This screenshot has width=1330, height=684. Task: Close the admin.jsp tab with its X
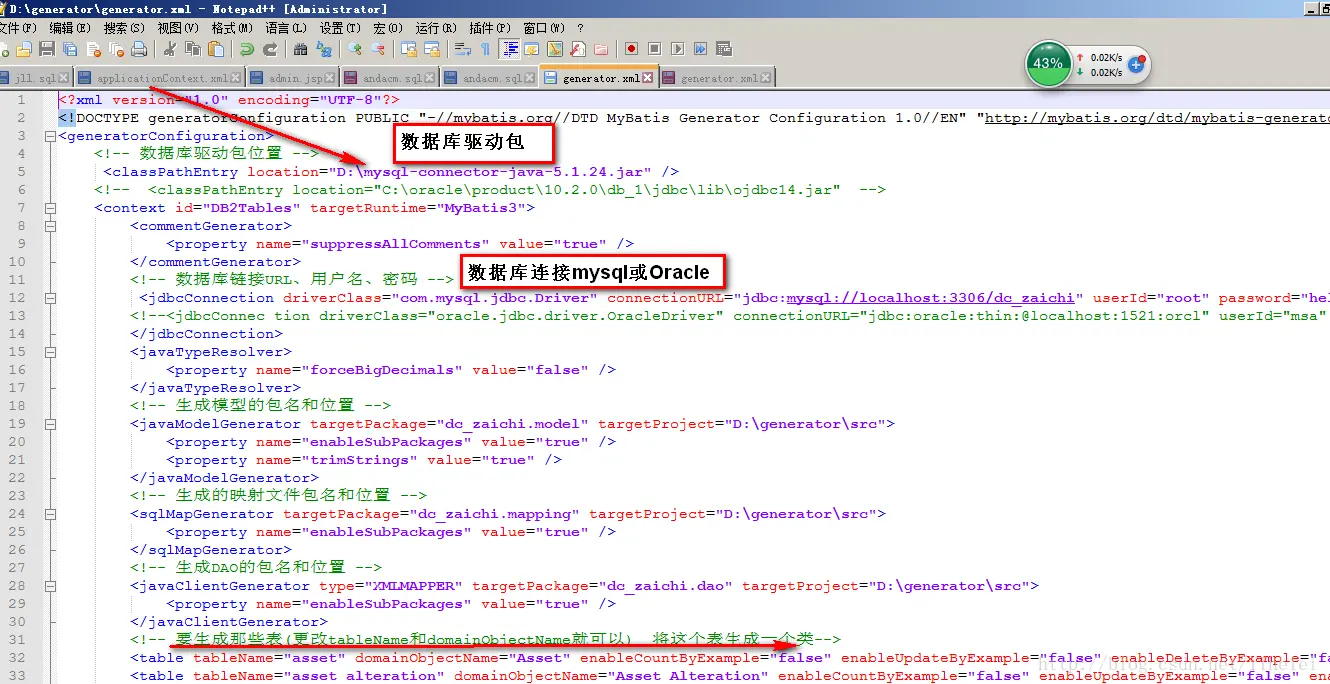pos(330,78)
